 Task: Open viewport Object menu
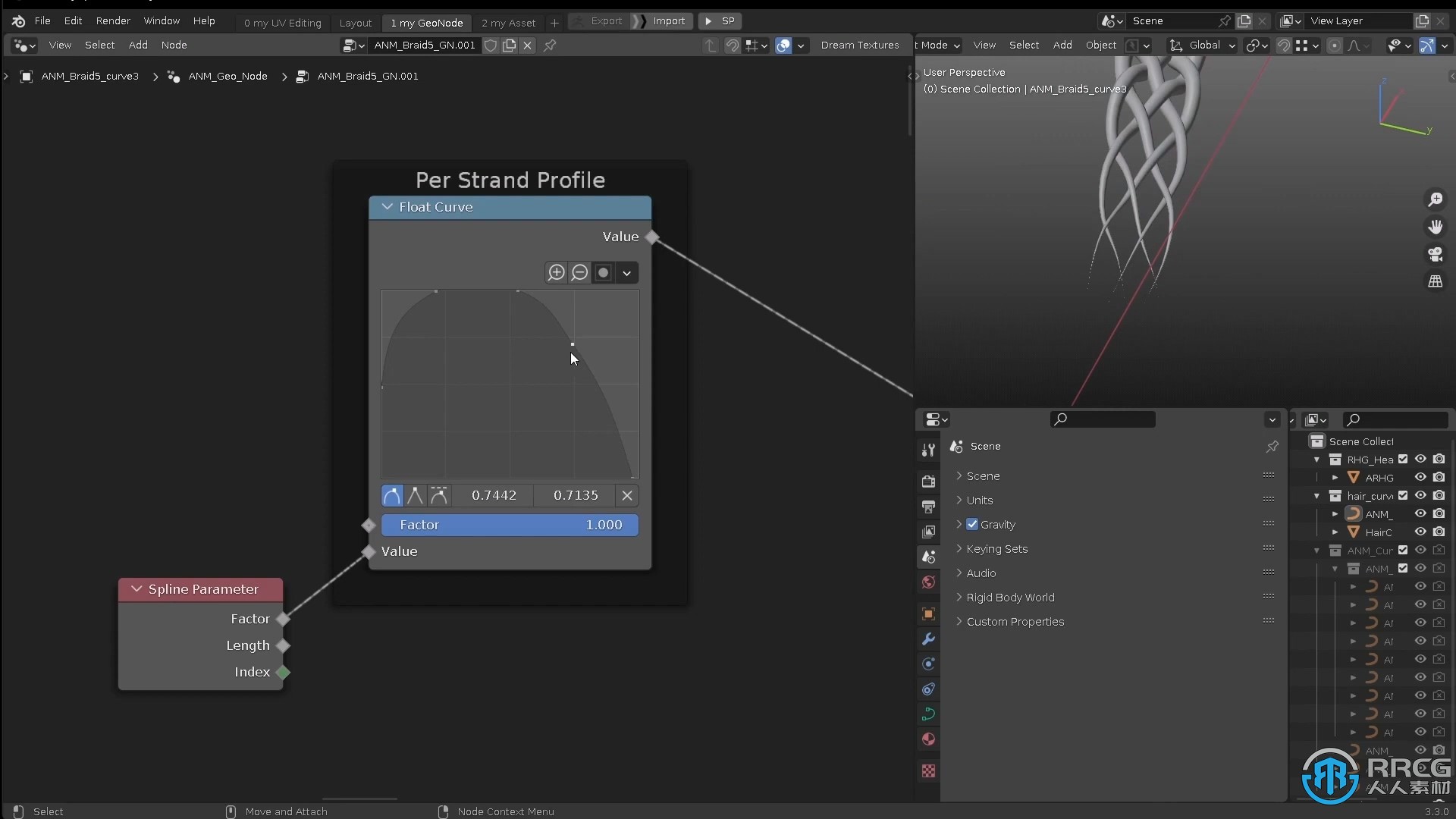click(x=1100, y=45)
